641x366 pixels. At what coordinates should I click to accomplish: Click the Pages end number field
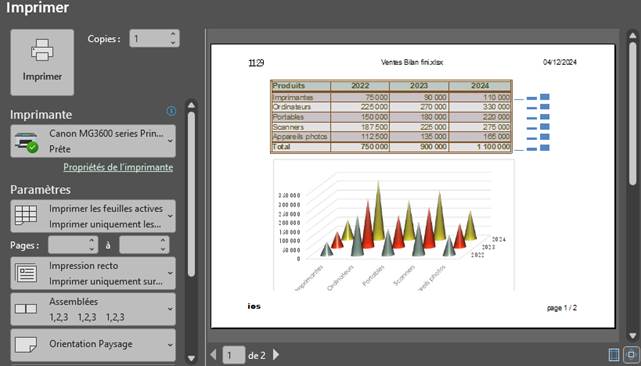pyautogui.click(x=144, y=245)
